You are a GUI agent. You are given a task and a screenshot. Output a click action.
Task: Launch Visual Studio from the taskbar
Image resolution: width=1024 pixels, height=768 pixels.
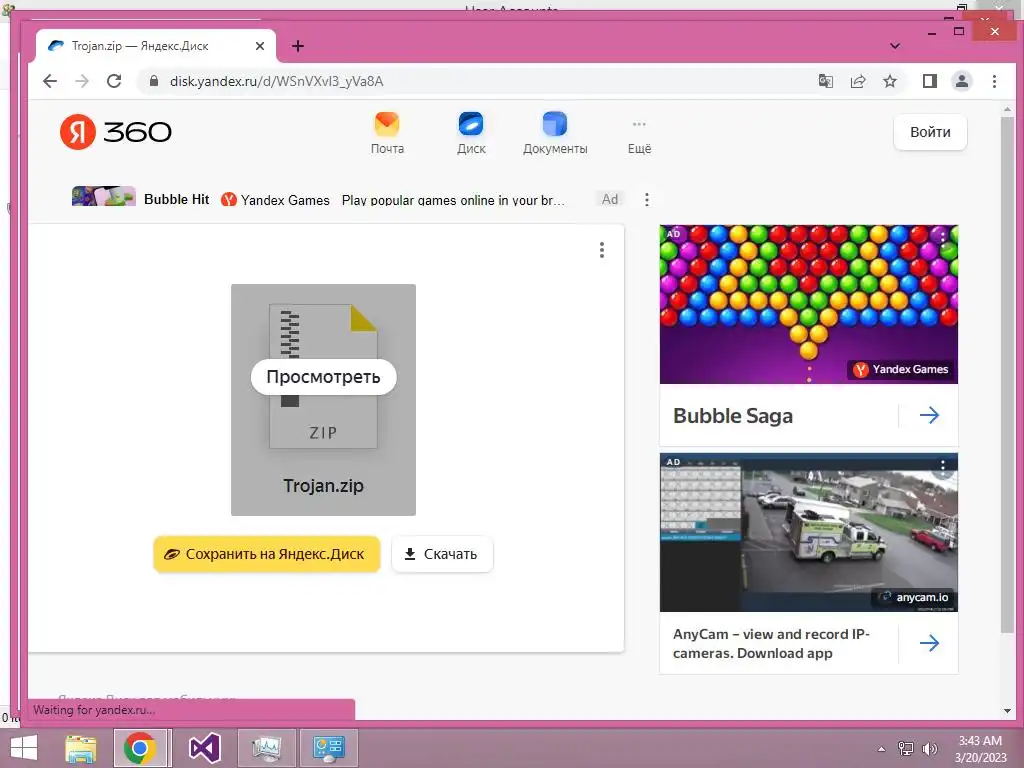coord(204,748)
